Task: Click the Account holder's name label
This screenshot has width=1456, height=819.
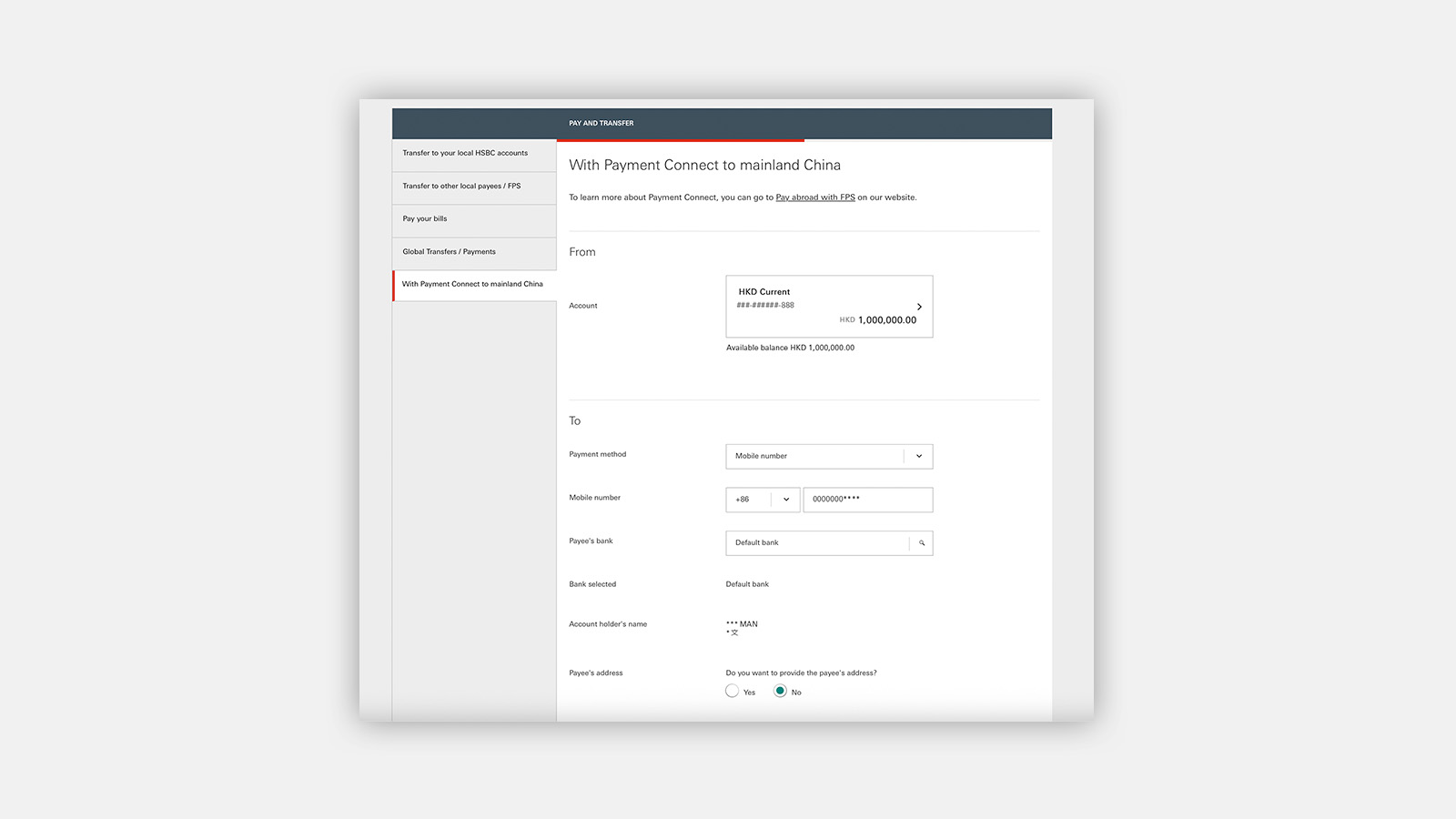Action: point(608,624)
